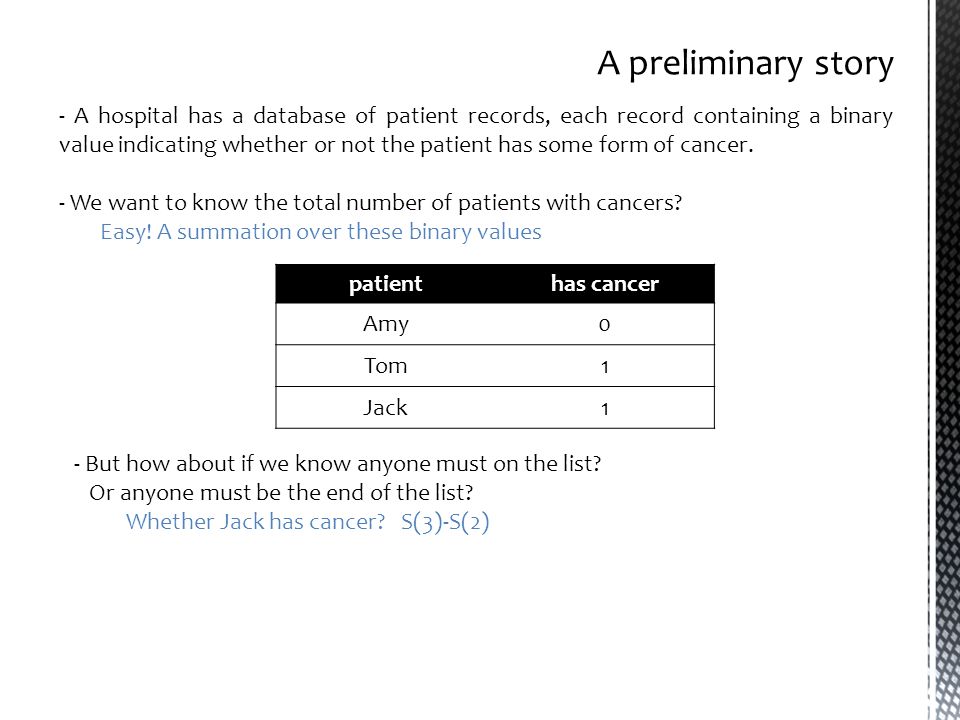This screenshot has height=720, width=960.
Task: Click the 'Jack' table cell
Action: coord(385,407)
